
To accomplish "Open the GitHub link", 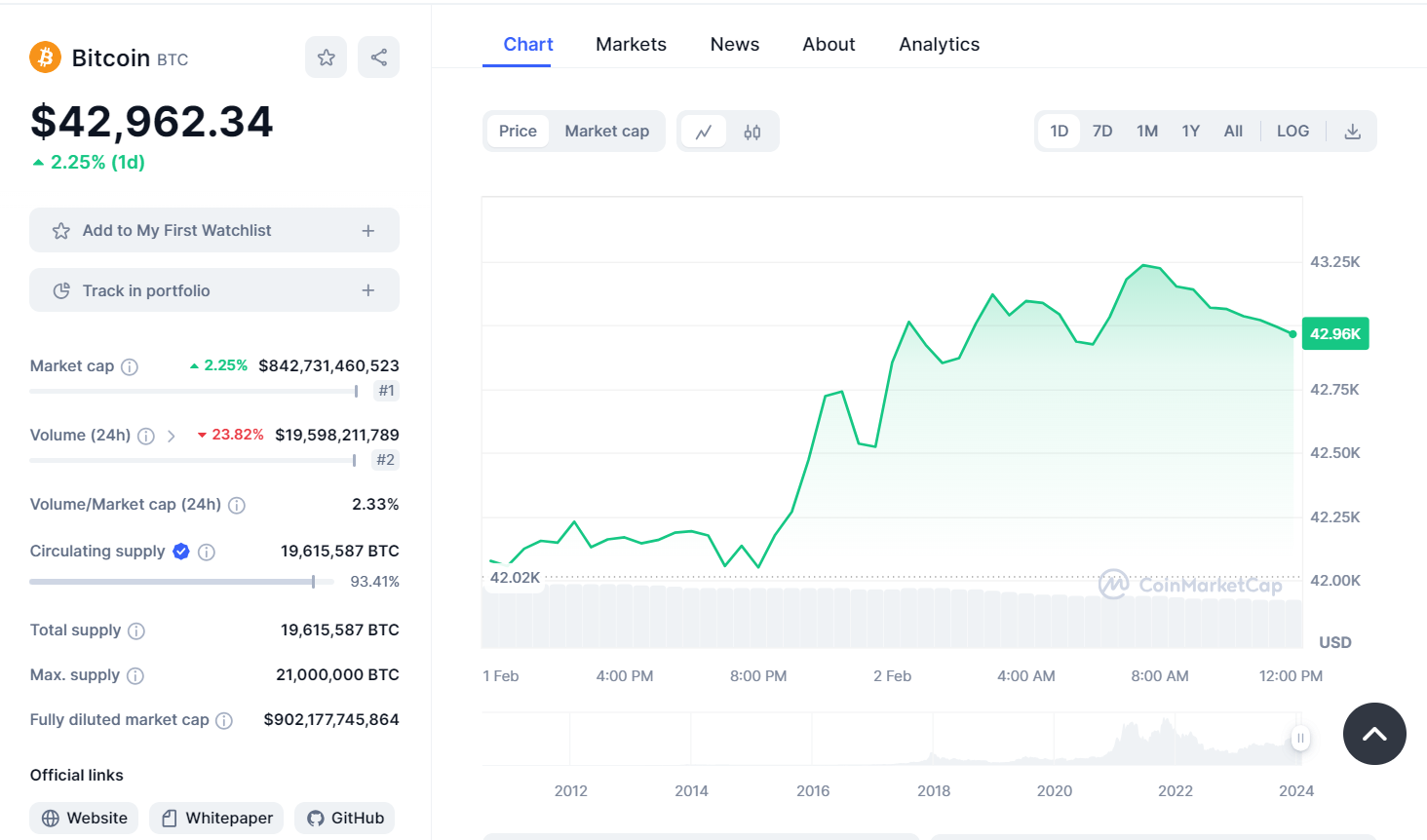I will click(345, 819).
